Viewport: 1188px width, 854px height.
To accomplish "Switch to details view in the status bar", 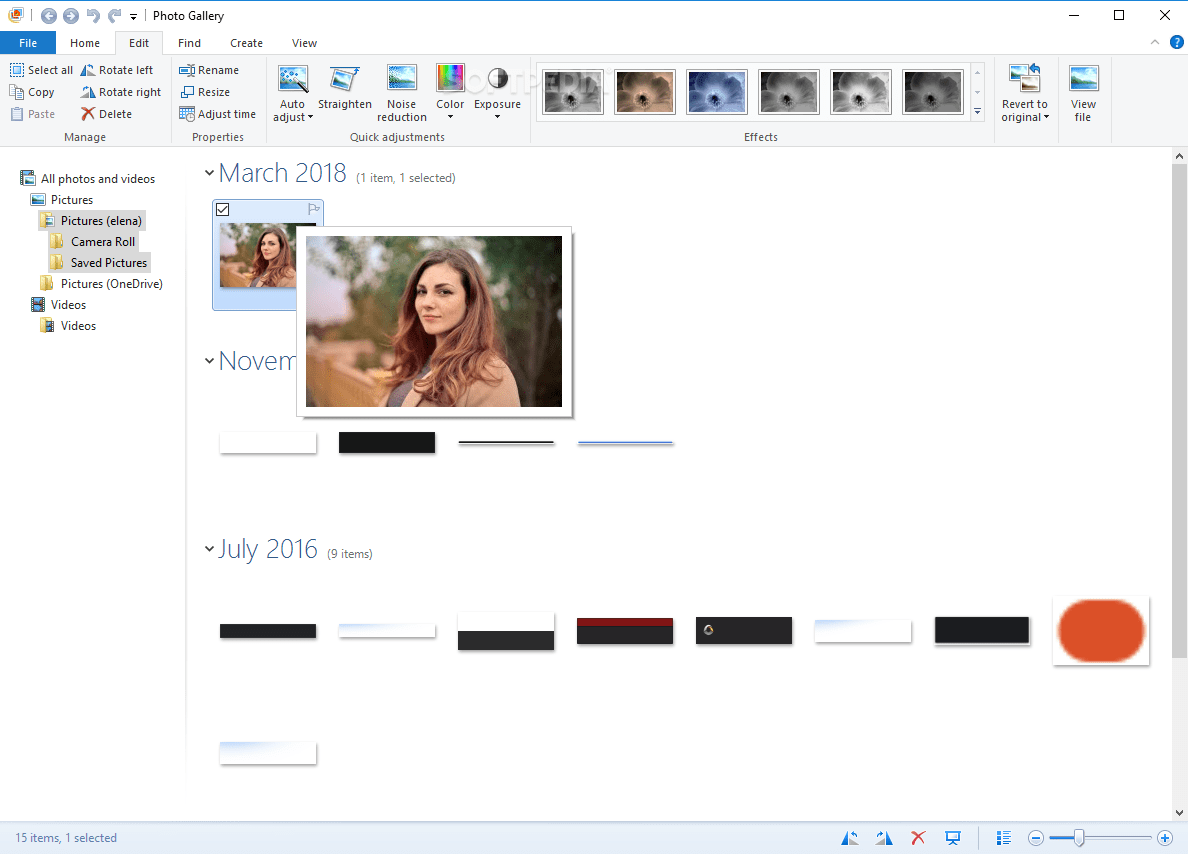I will click(1003, 837).
